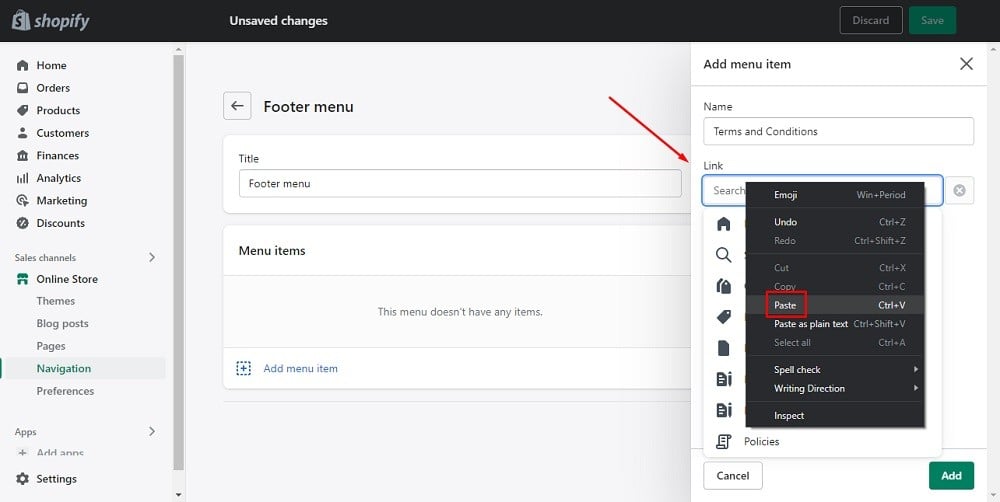Choose Cut from the context menu
Viewport: 1000px width, 502px height.
(835, 268)
